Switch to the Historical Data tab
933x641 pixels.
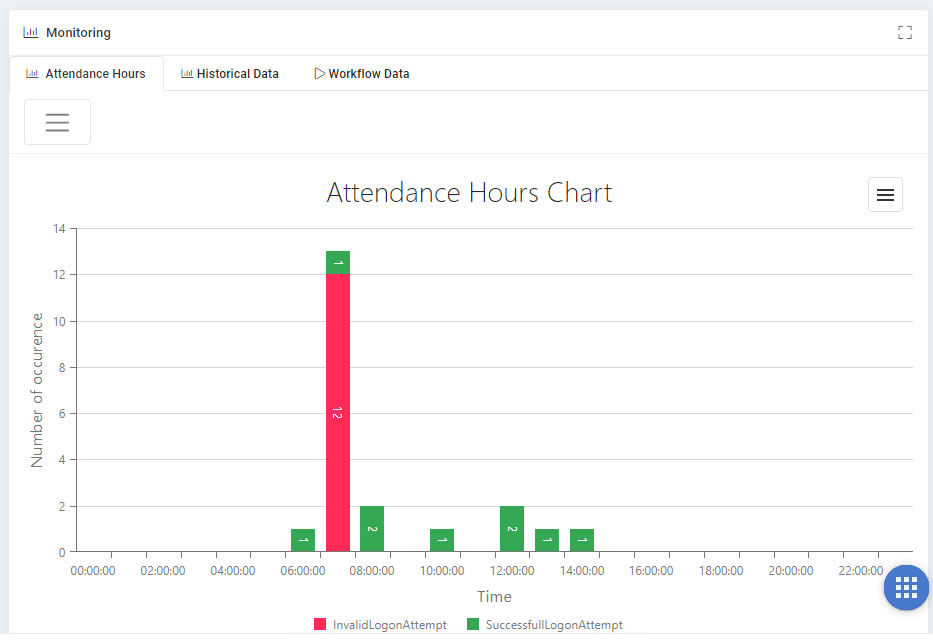click(x=230, y=74)
